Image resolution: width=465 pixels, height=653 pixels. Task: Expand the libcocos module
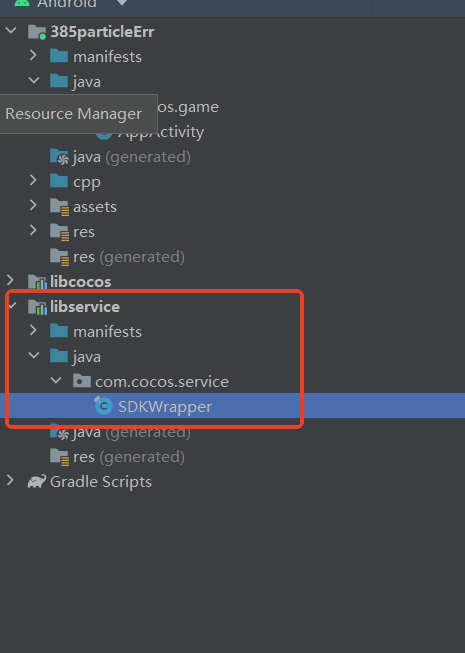[x=10, y=281]
